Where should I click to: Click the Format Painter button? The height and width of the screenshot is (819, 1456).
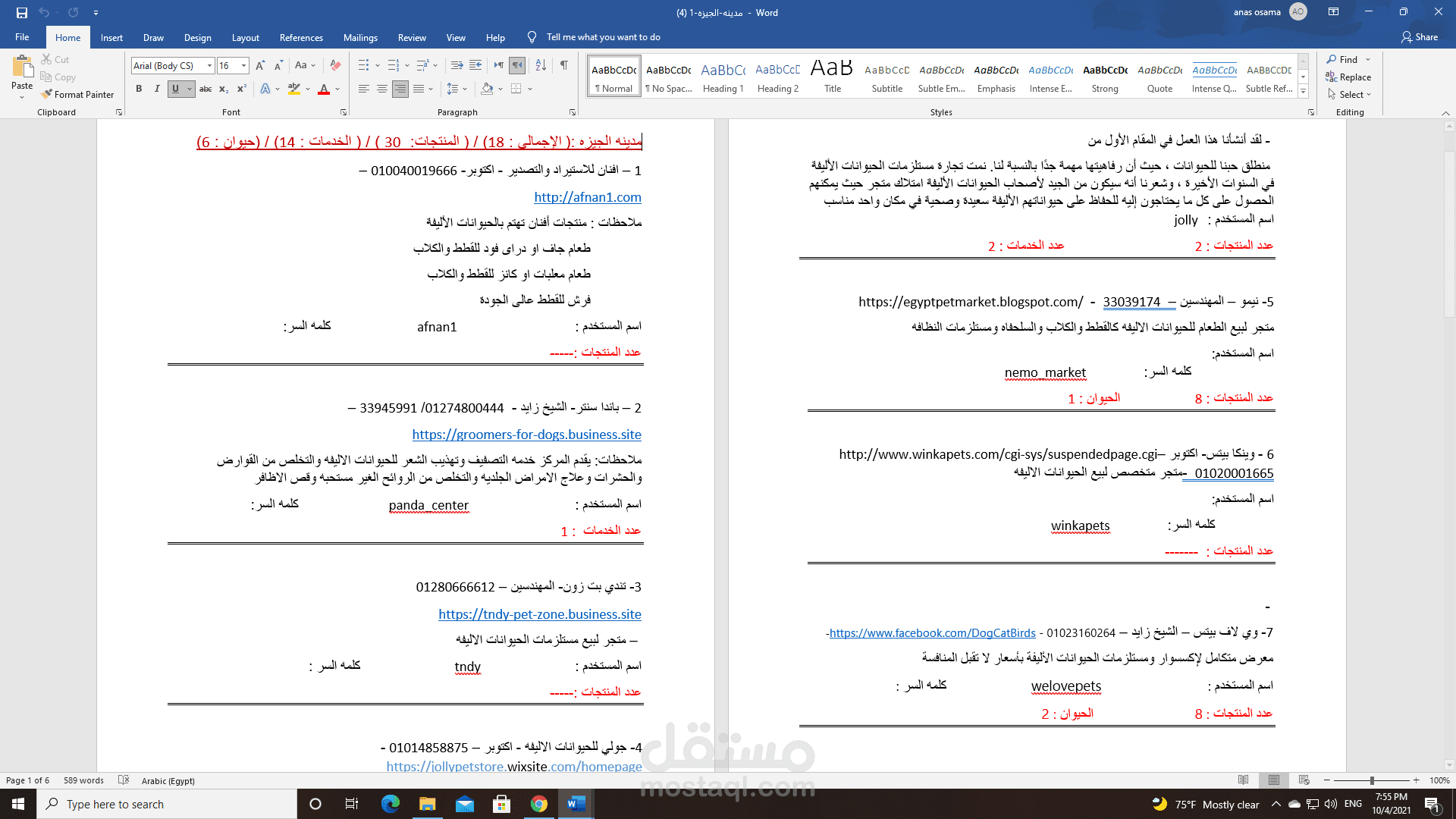coord(77,95)
